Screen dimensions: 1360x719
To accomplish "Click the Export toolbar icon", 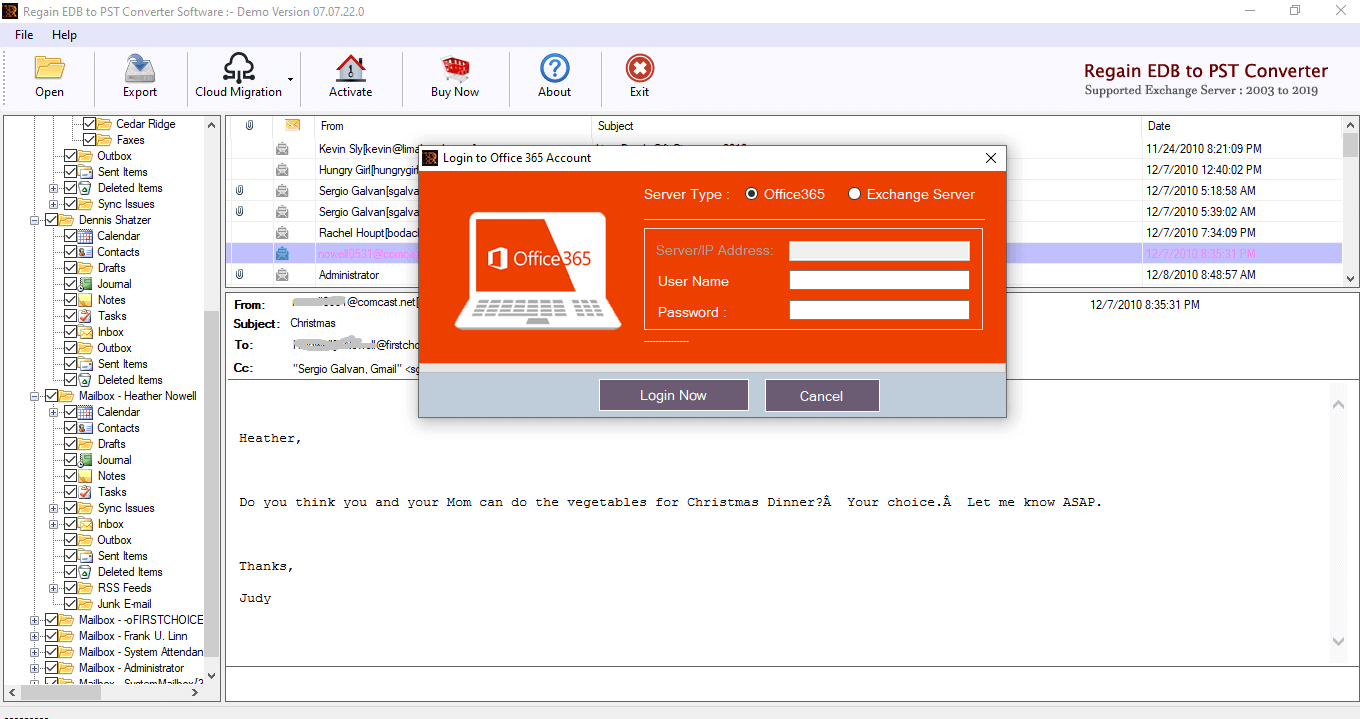I will 140,69.
